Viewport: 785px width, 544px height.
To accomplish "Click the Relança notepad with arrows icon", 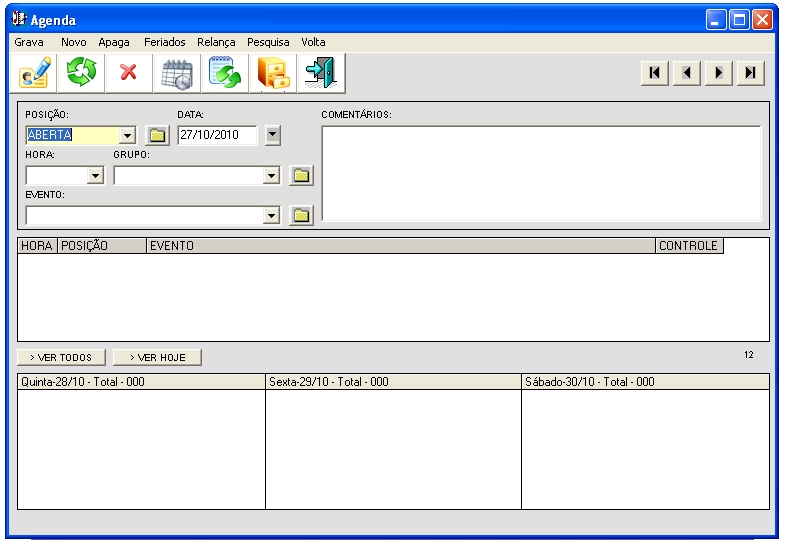I will 225,73.
